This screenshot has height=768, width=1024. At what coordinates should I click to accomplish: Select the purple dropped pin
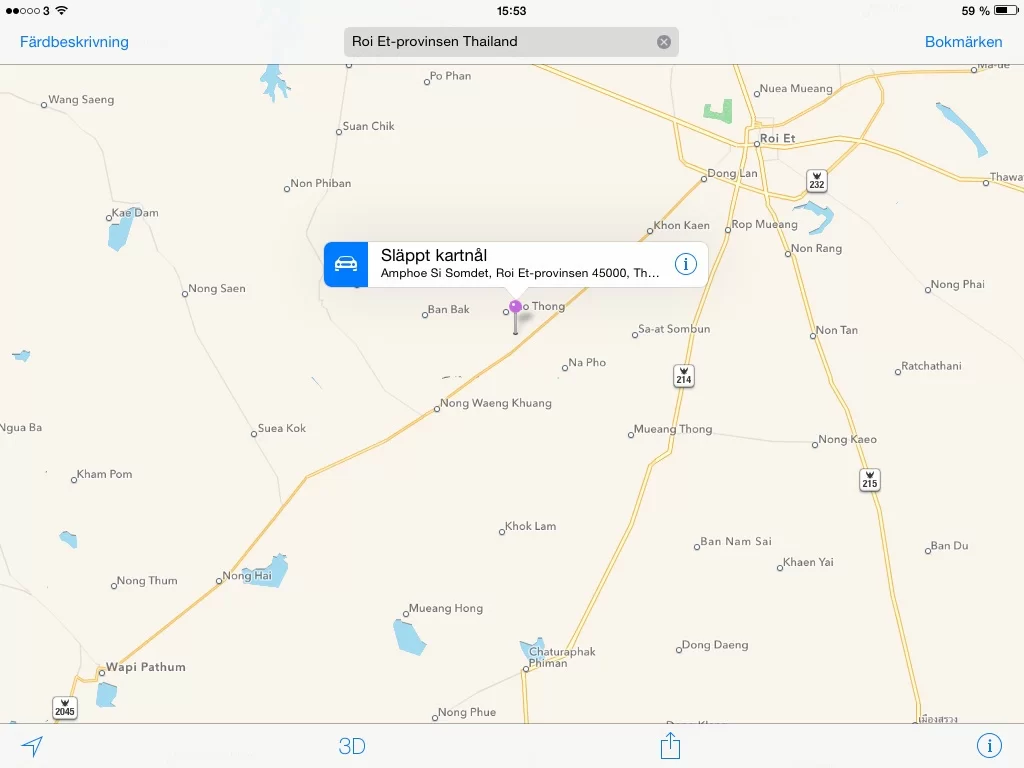point(515,308)
